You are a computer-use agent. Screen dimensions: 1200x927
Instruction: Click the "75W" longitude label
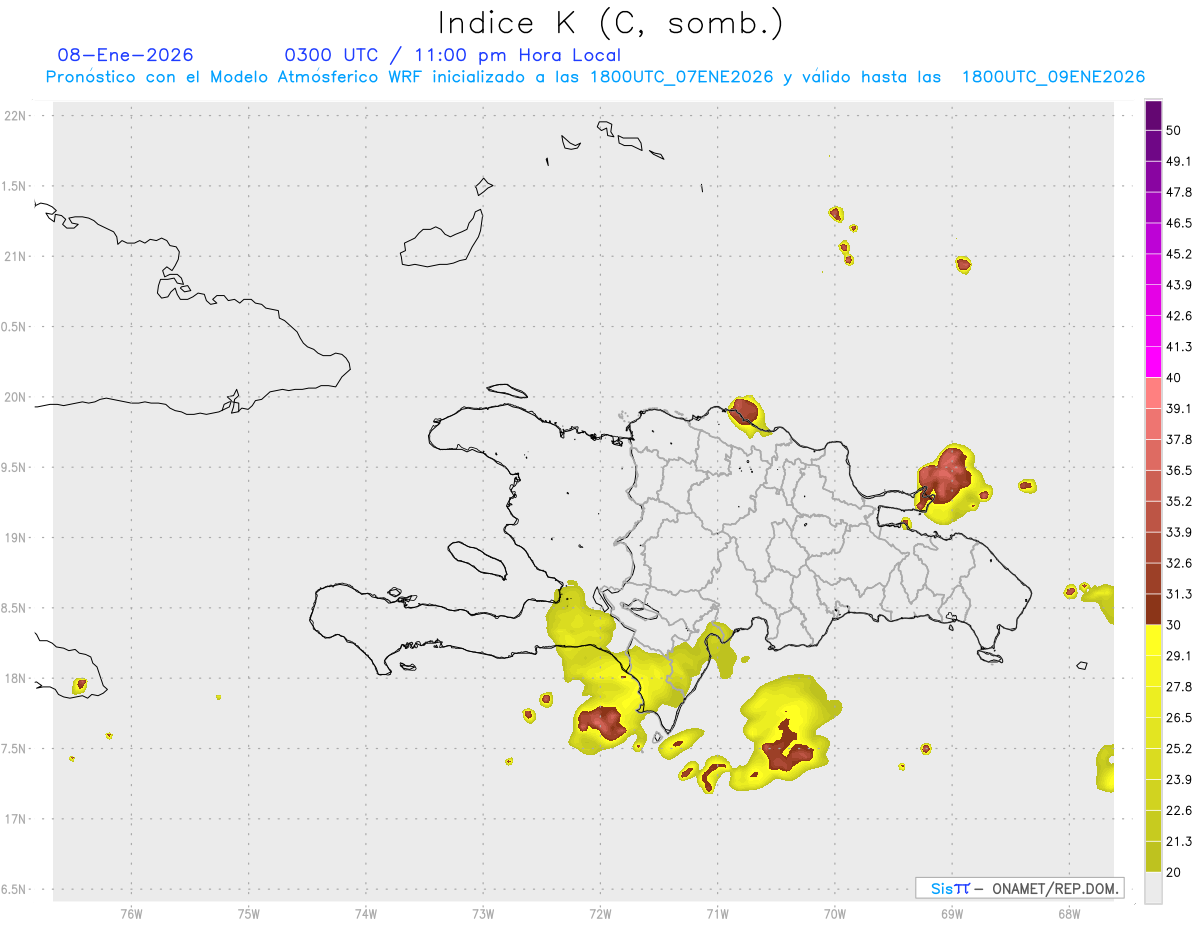[x=249, y=914]
